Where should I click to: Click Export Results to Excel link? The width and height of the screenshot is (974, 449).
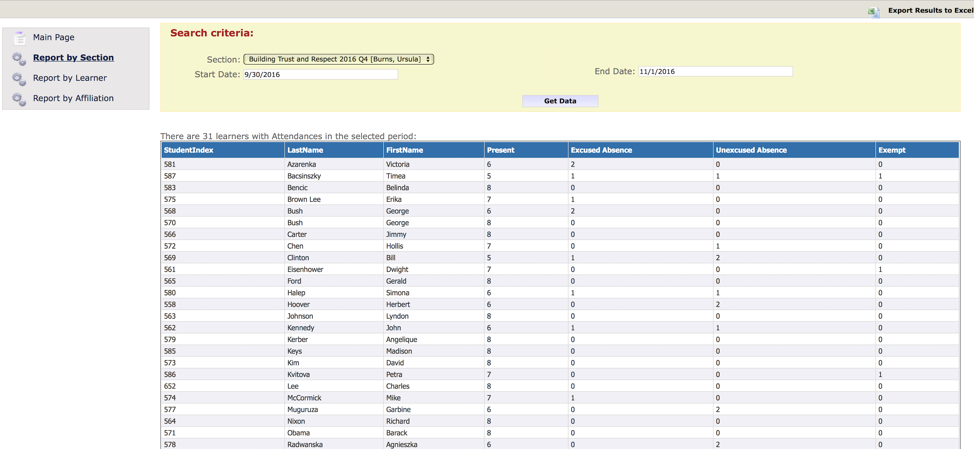click(929, 11)
